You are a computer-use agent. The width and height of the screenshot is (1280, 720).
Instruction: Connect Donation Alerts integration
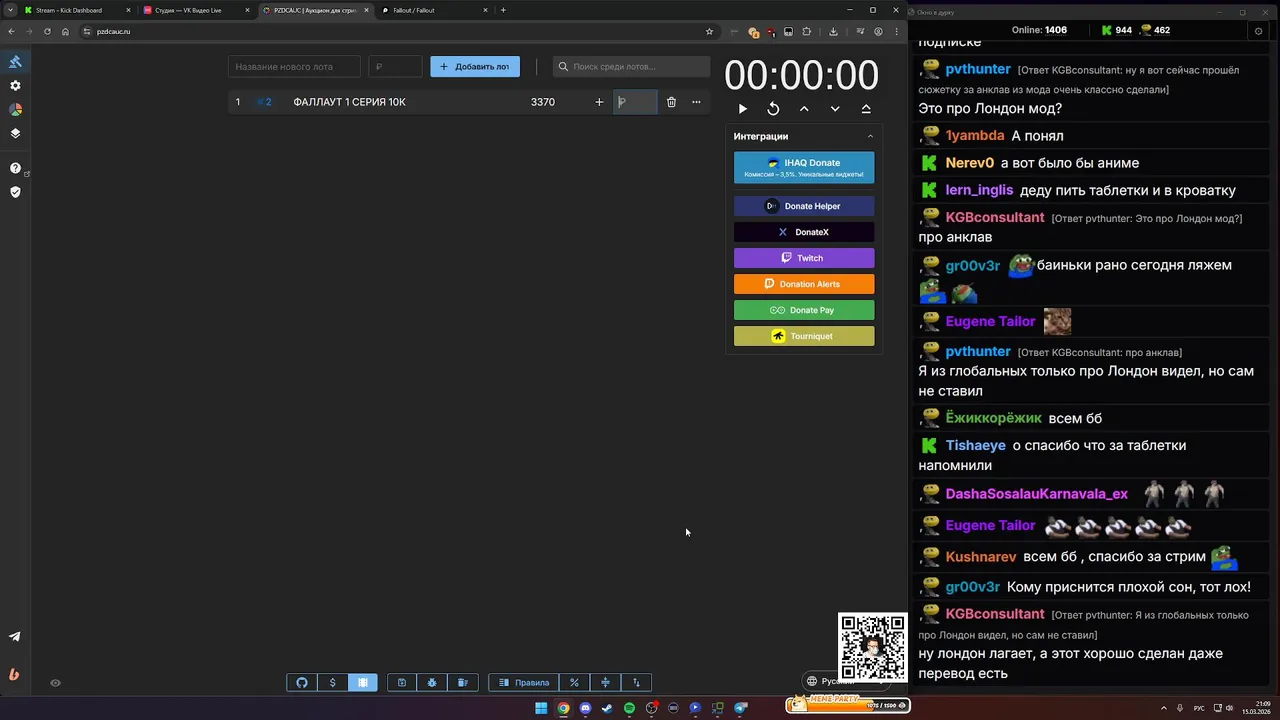(804, 284)
